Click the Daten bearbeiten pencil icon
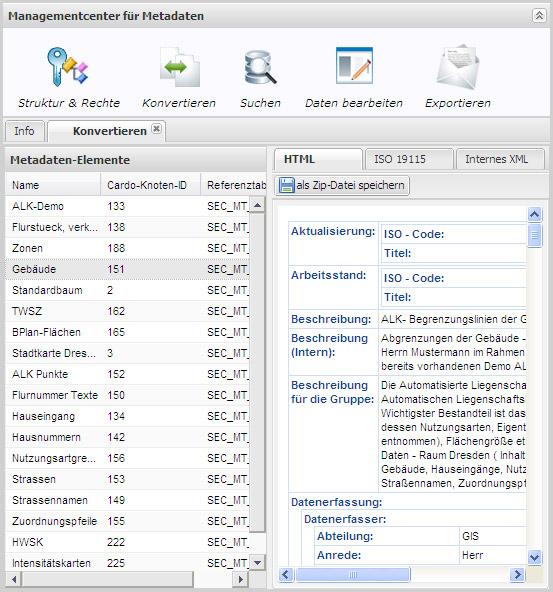Screen dimensions: 553x592 [x=354, y=66]
